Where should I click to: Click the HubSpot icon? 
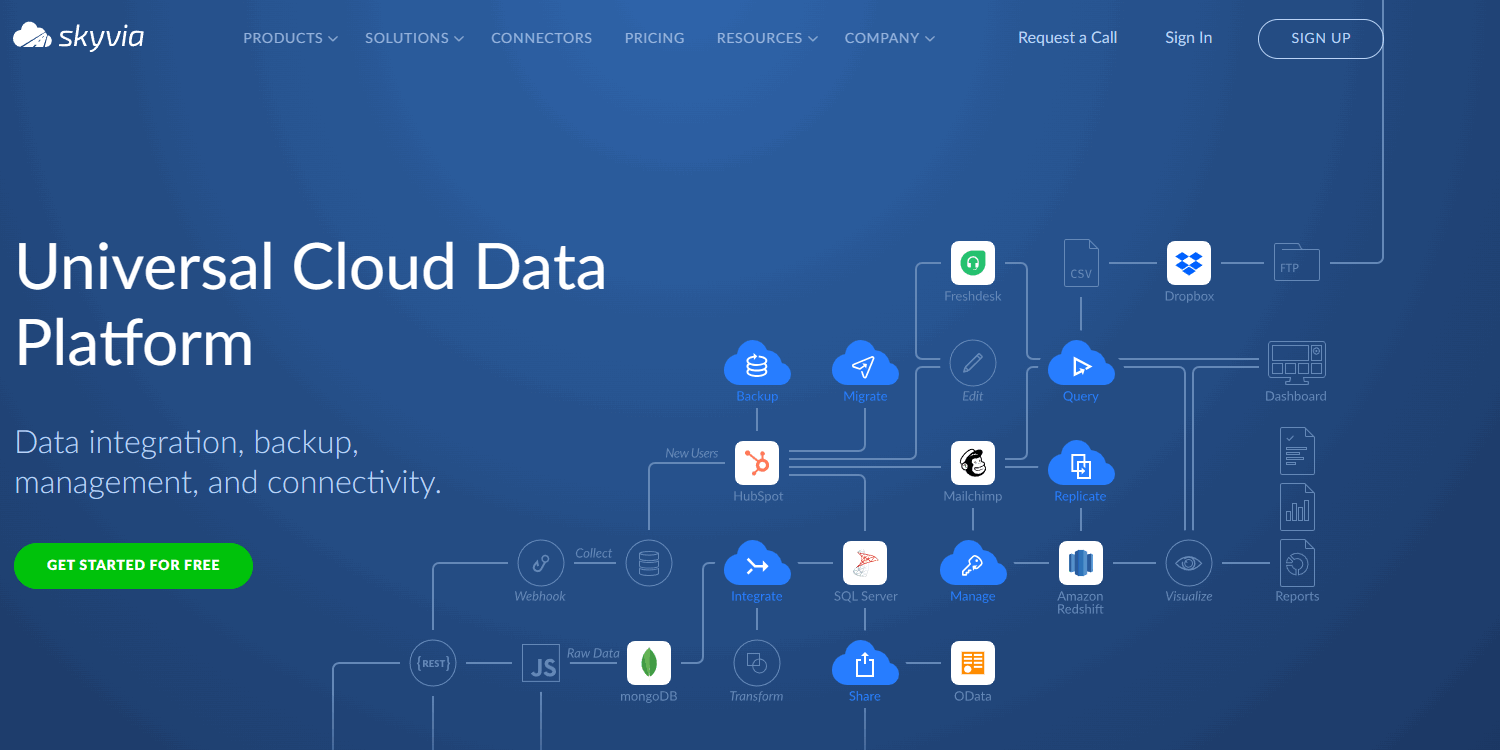(757, 463)
